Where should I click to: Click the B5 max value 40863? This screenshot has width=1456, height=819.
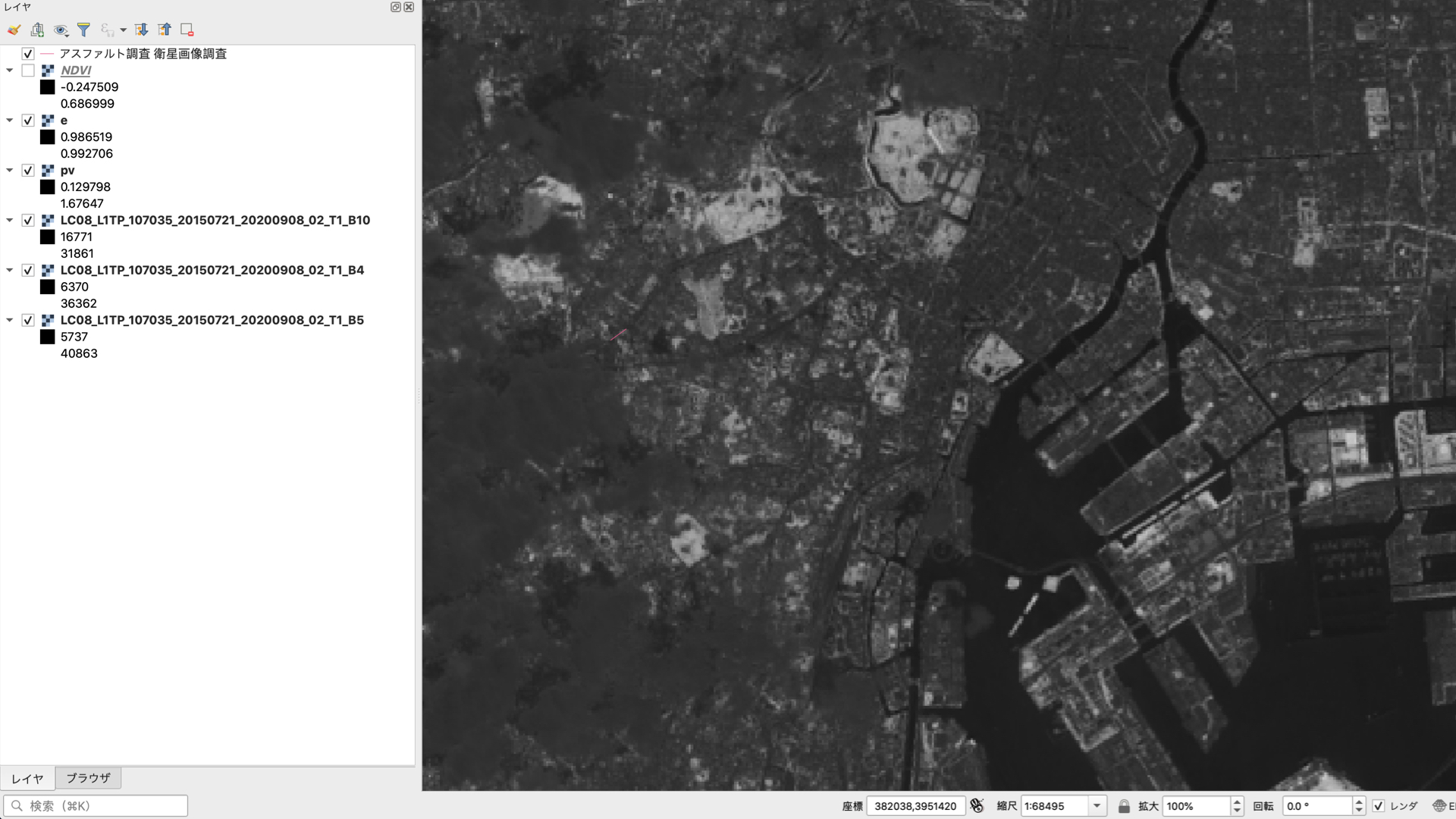[x=79, y=354]
